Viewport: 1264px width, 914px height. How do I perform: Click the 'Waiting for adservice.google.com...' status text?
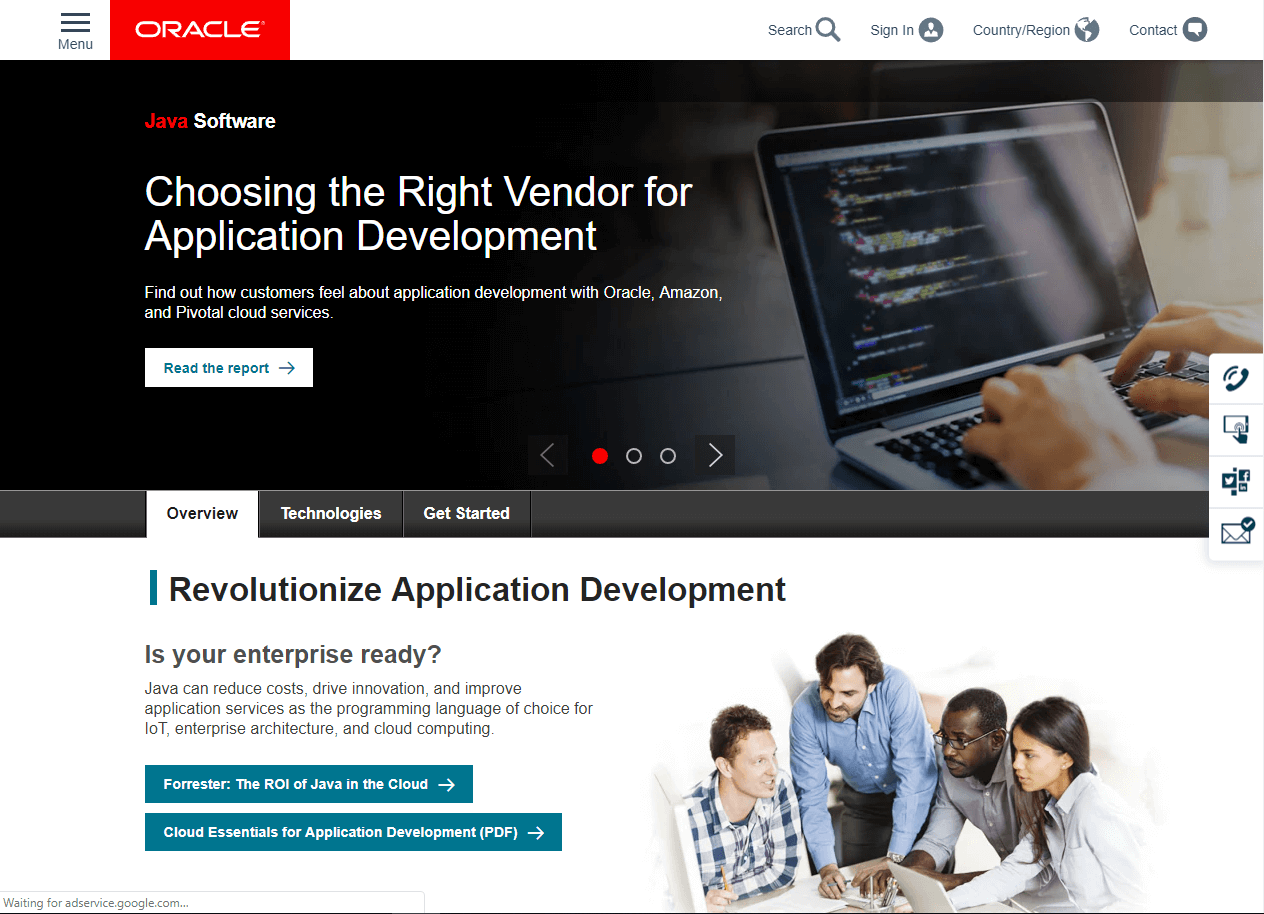point(96,903)
